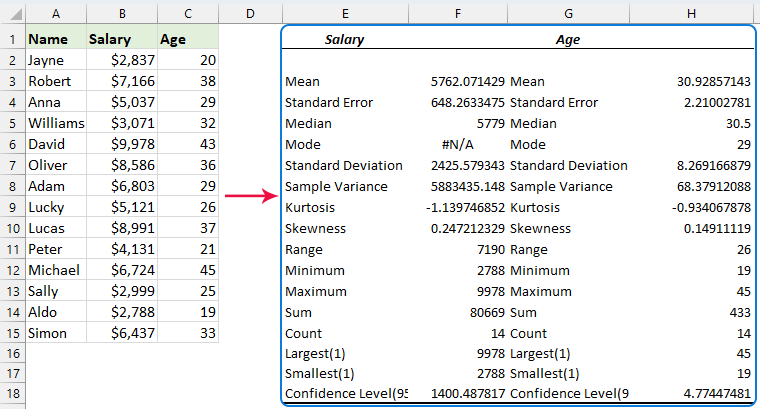Select the select-all corner of the sheet
The width and height of the screenshot is (760, 409).
click(10, 13)
